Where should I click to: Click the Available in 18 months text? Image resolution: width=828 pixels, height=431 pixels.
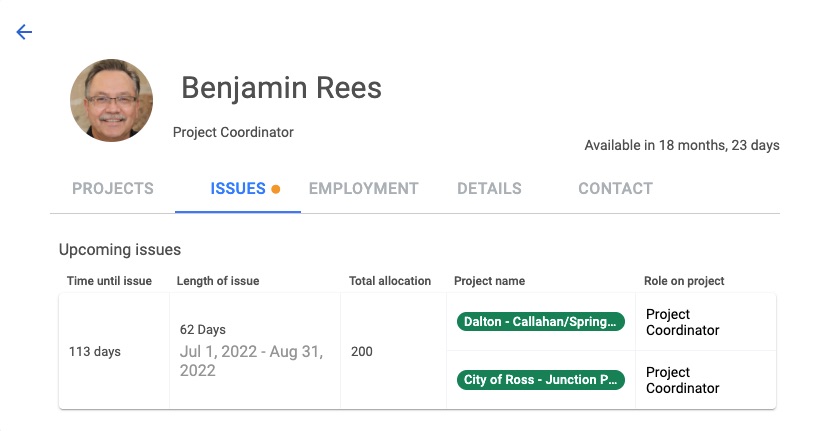point(682,145)
